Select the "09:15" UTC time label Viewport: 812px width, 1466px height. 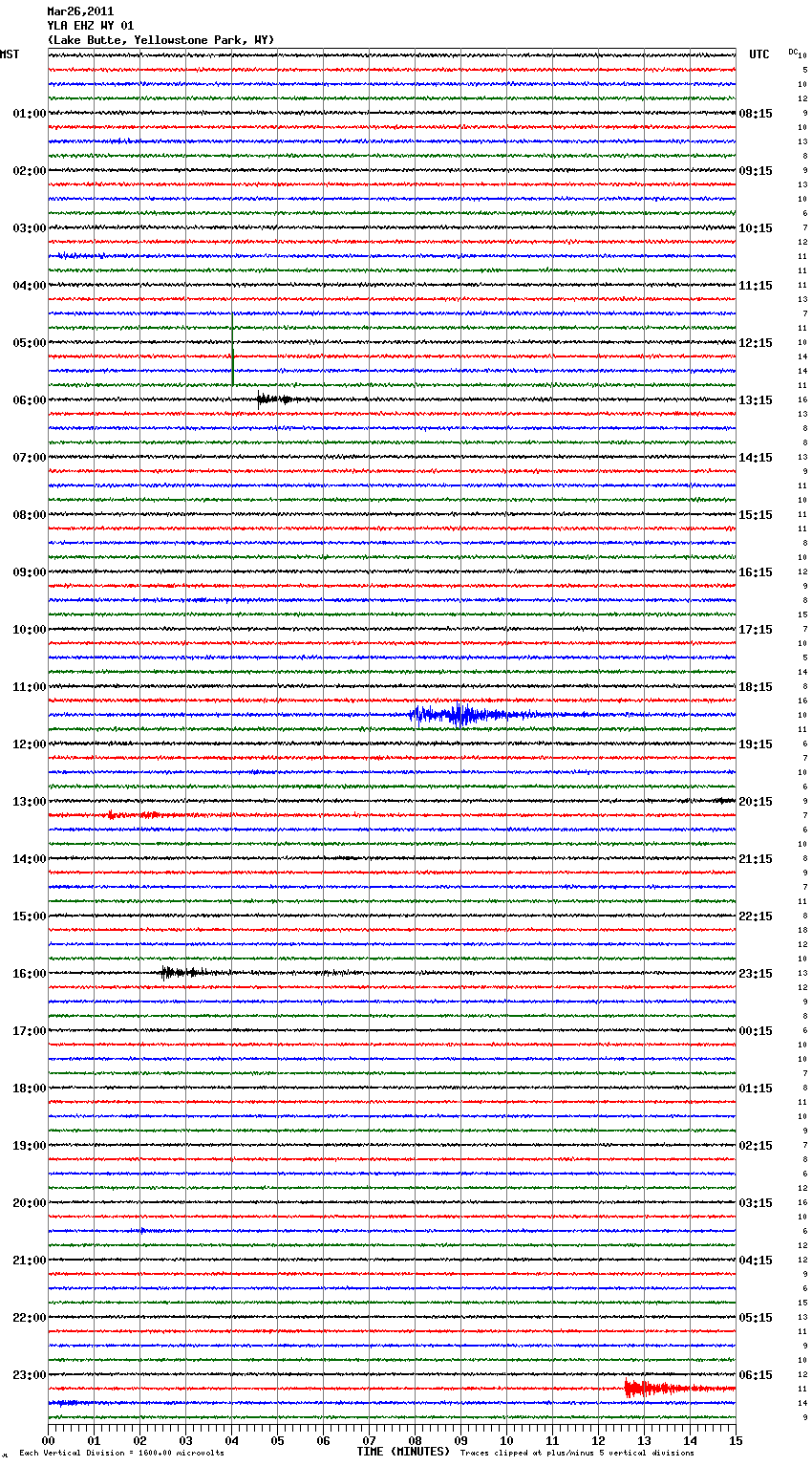pyautogui.click(x=756, y=171)
